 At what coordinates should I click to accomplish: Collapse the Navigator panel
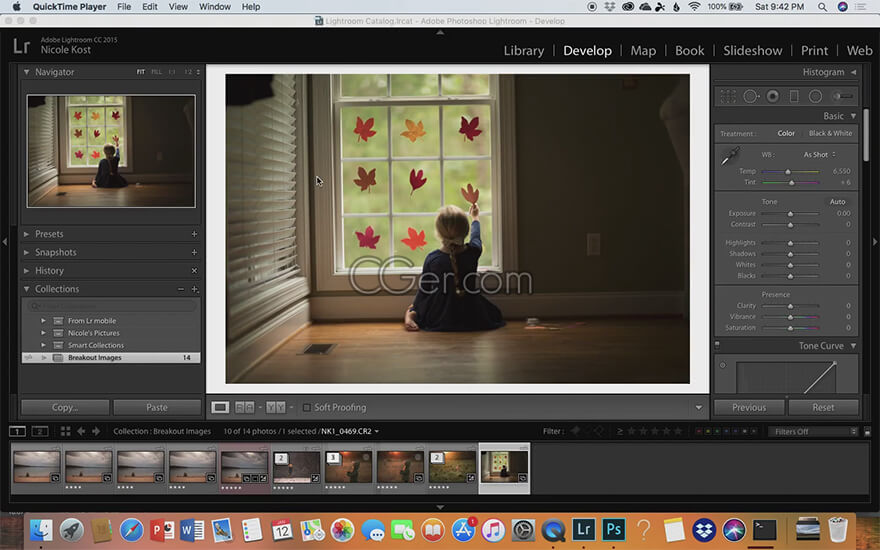26,72
